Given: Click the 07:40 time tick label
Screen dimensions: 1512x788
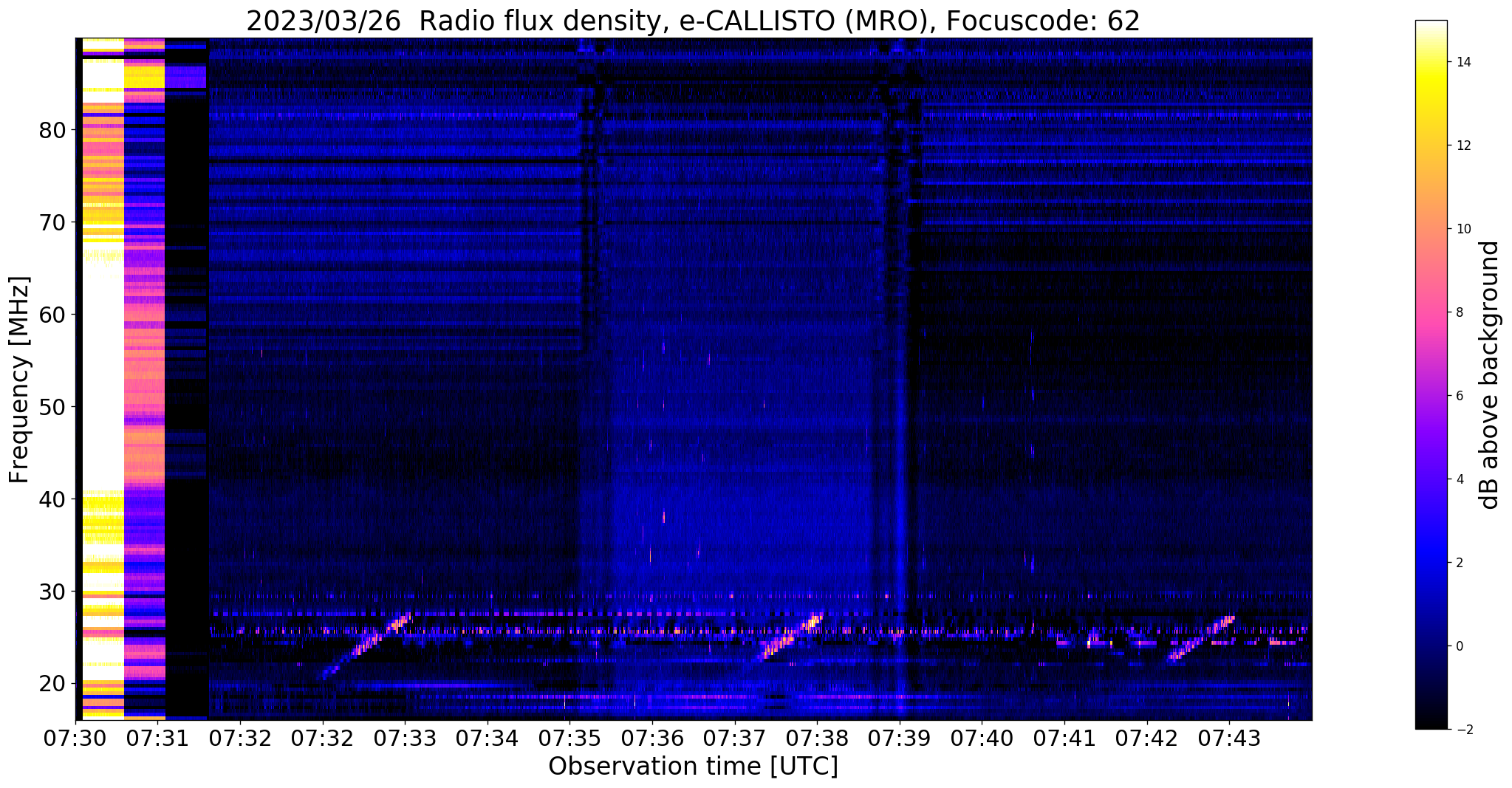Looking at the screenshot, I should 982,739.
